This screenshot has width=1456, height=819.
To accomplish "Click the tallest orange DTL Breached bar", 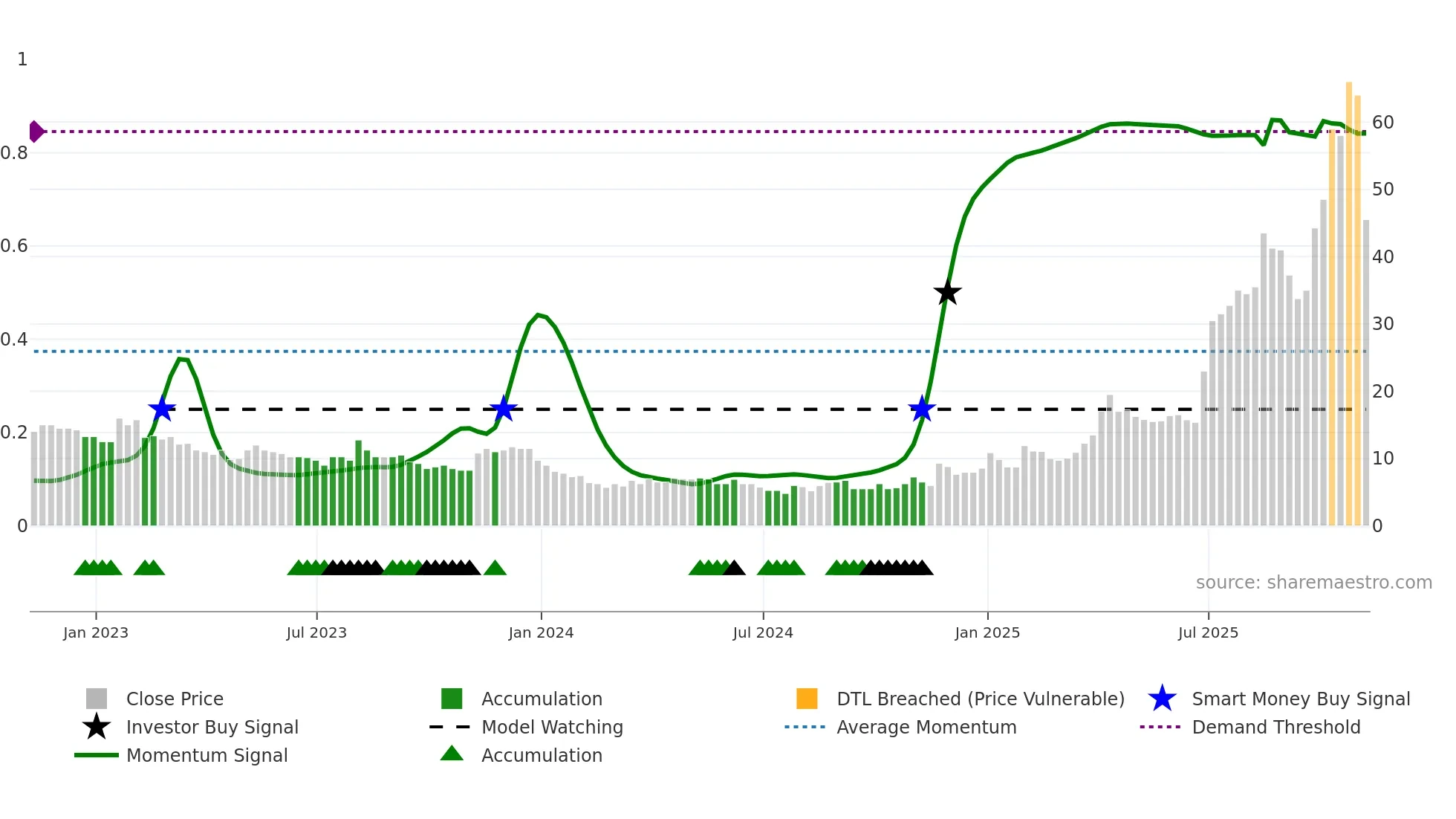I will pos(1349,297).
